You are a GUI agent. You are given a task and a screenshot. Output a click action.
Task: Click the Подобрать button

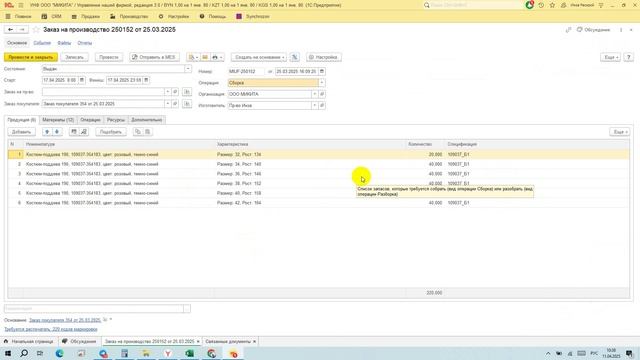(111, 132)
